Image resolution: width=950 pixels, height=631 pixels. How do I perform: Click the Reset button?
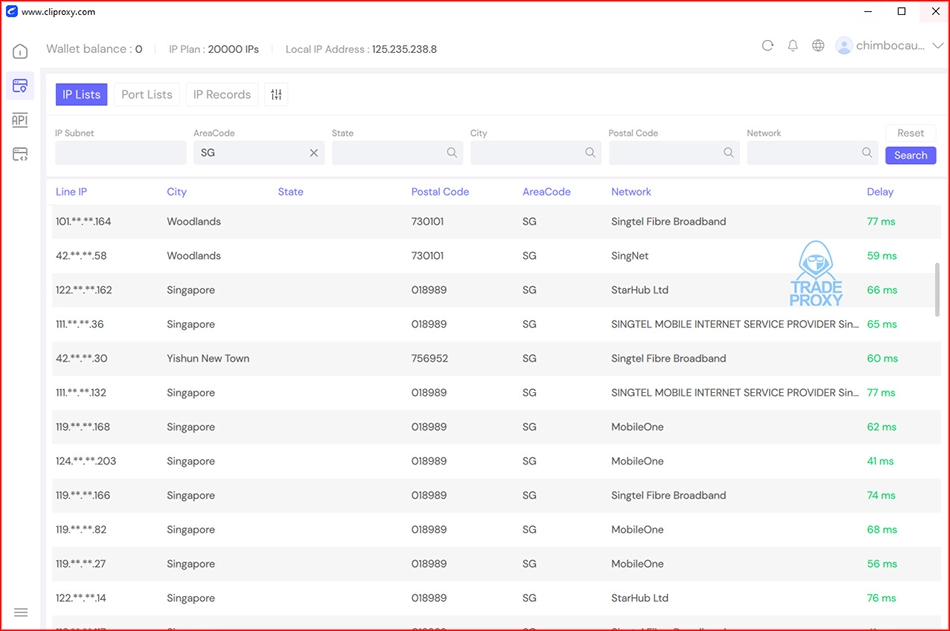click(x=910, y=133)
